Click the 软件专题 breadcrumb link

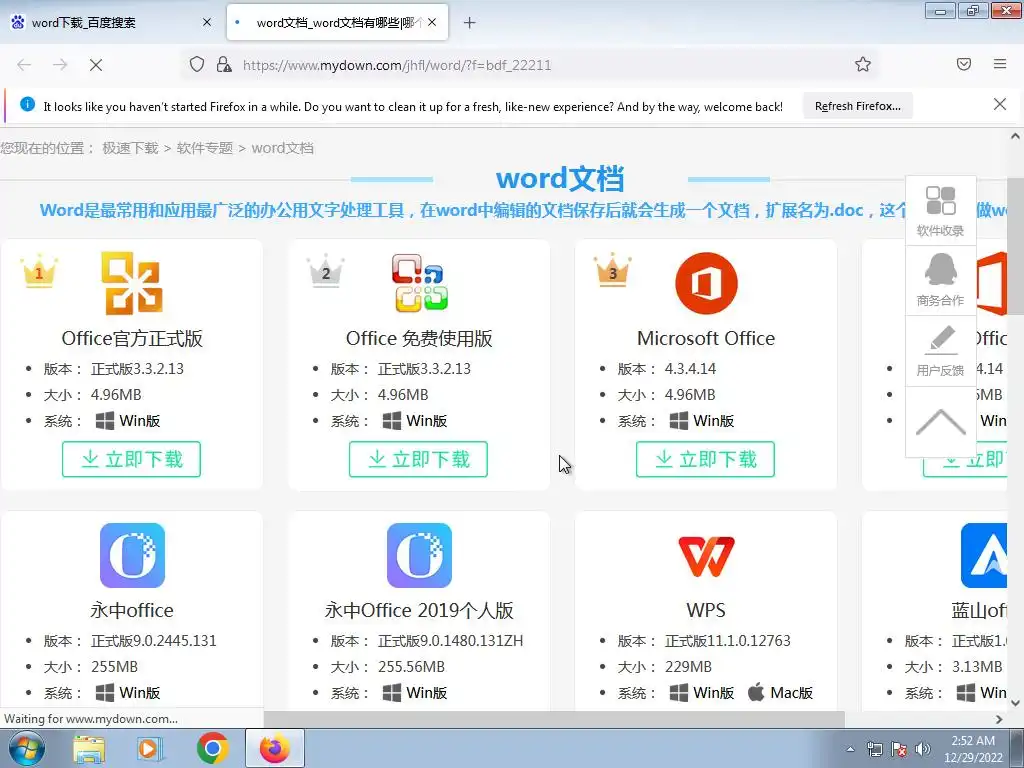pyautogui.click(x=205, y=148)
